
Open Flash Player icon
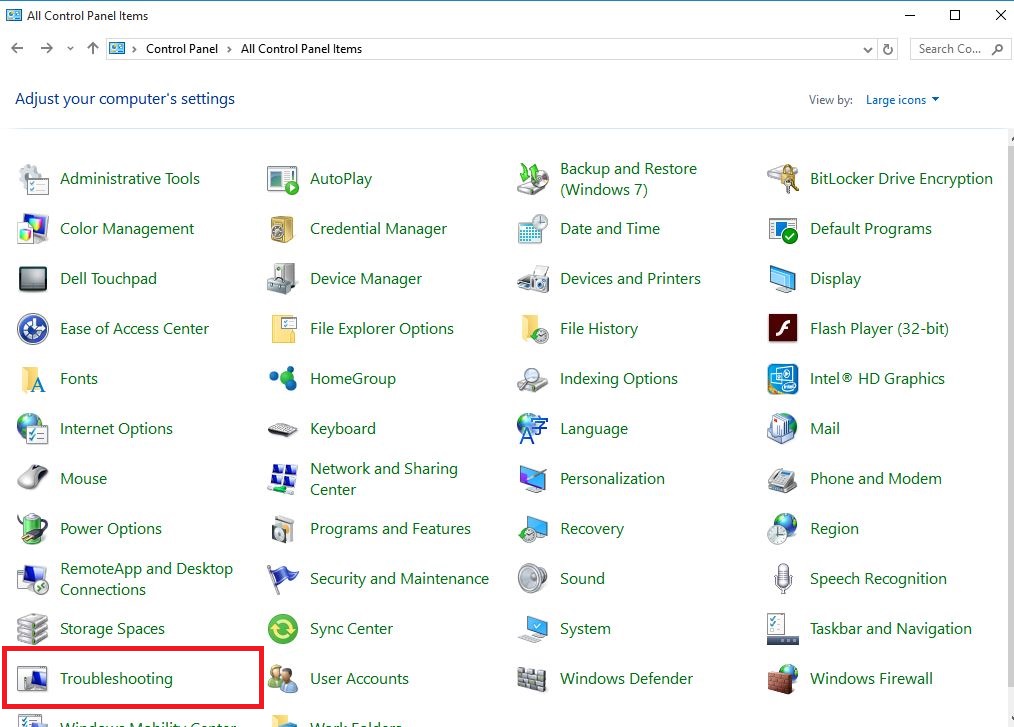coord(782,329)
